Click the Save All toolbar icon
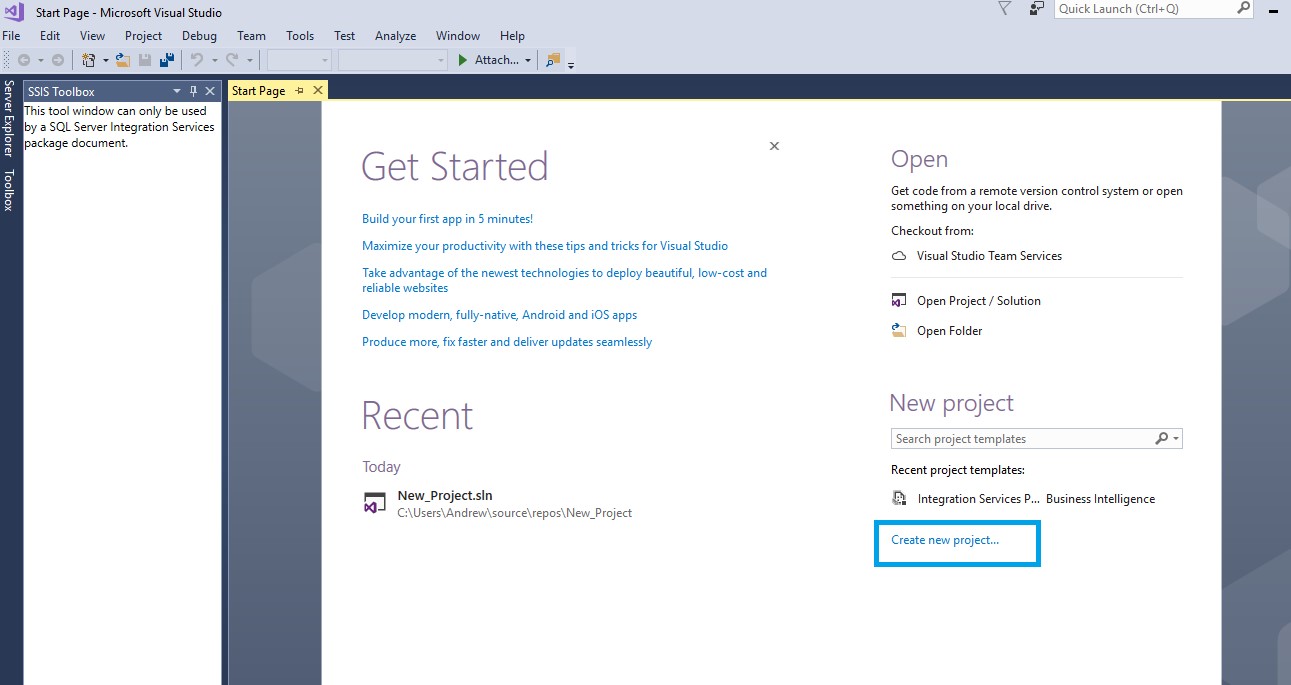The height and width of the screenshot is (685, 1291). [x=167, y=60]
